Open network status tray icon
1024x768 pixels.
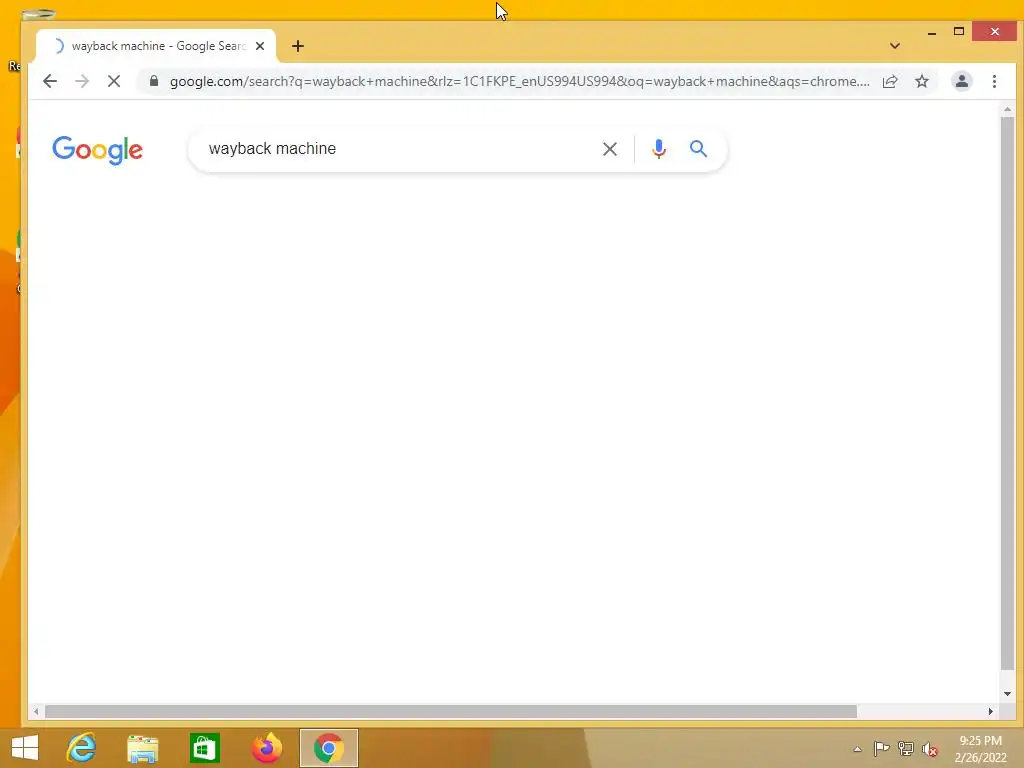pyautogui.click(x=906, y=749)
